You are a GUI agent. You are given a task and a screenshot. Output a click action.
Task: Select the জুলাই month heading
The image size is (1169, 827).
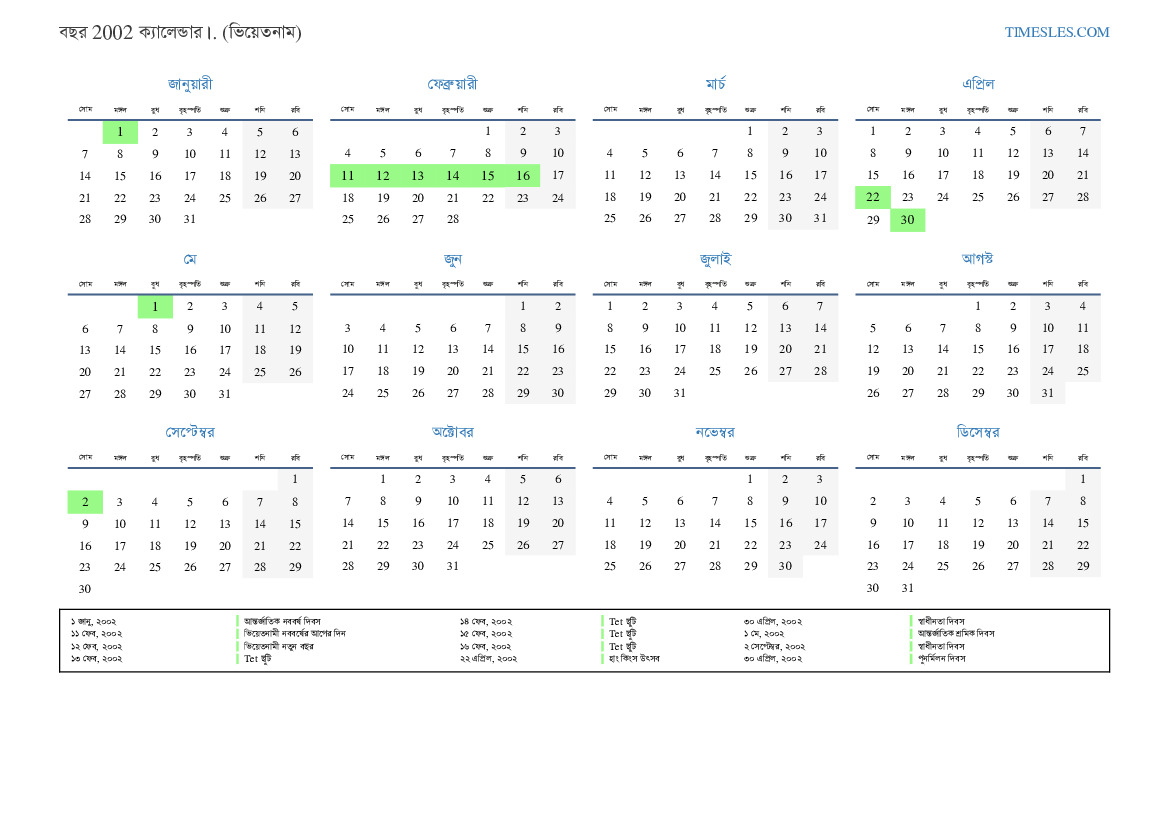[716, 259]
